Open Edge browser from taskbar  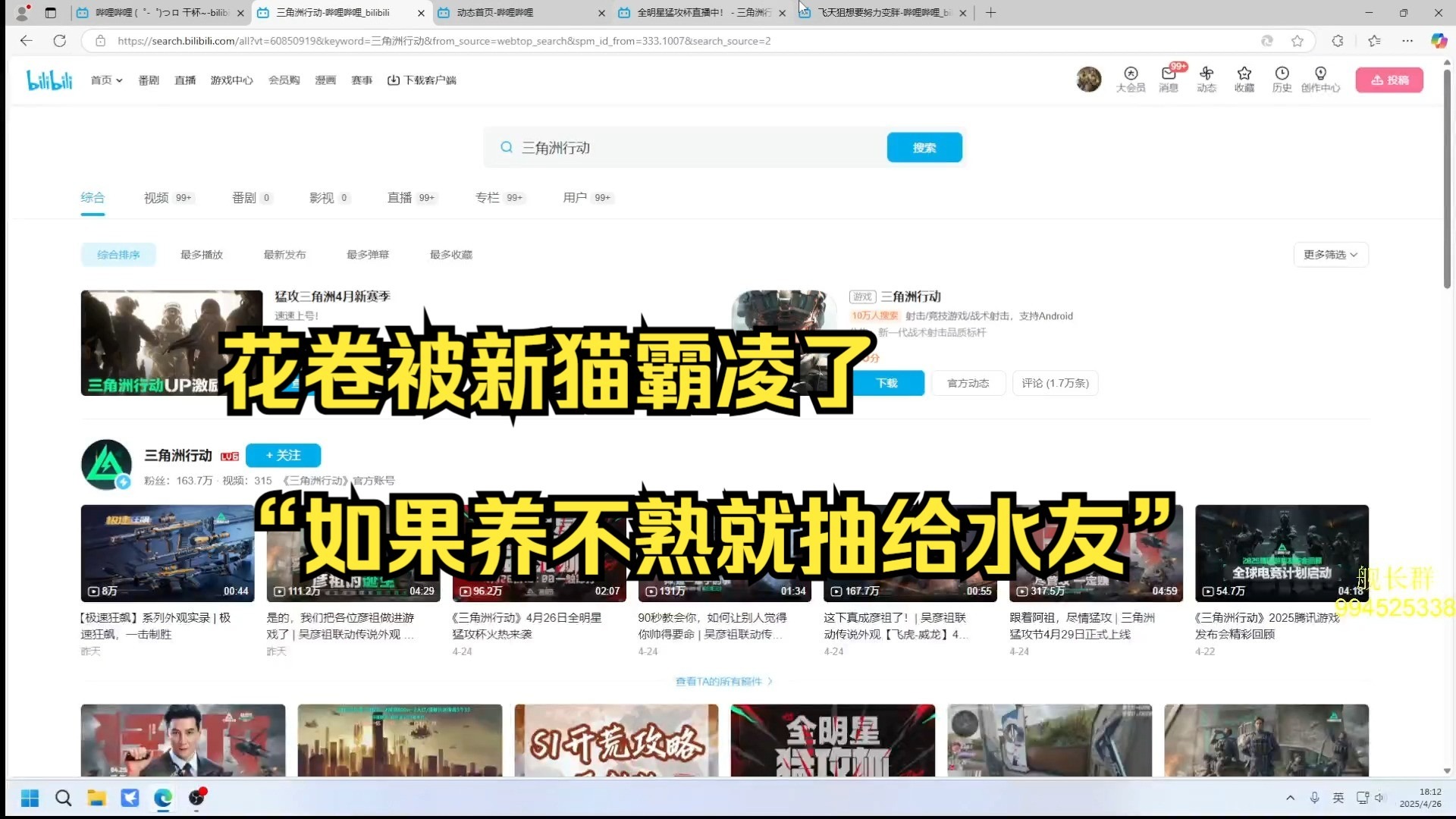tap(163, 798)
